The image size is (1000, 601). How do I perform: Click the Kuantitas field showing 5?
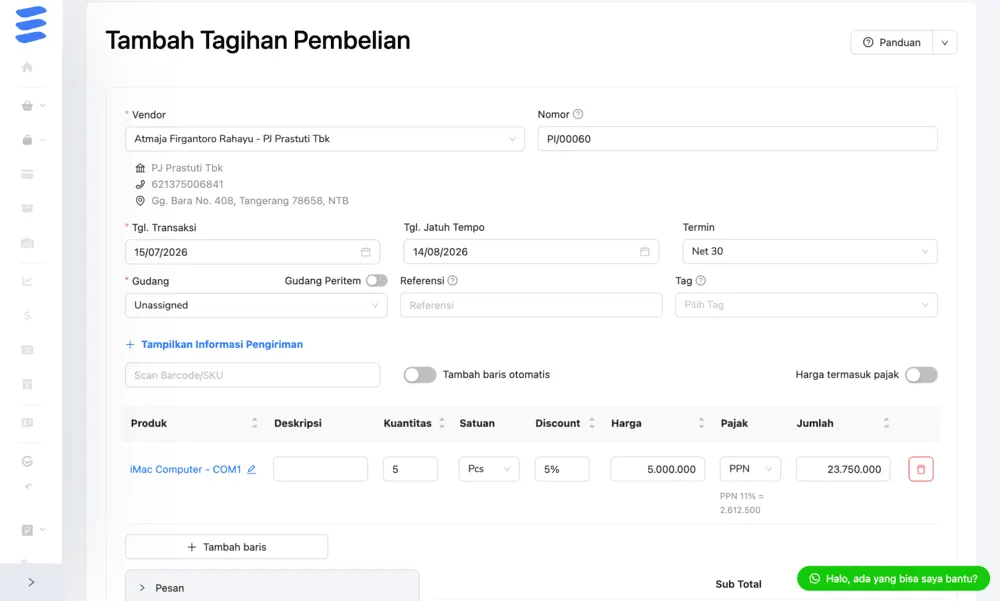(410, 469)
